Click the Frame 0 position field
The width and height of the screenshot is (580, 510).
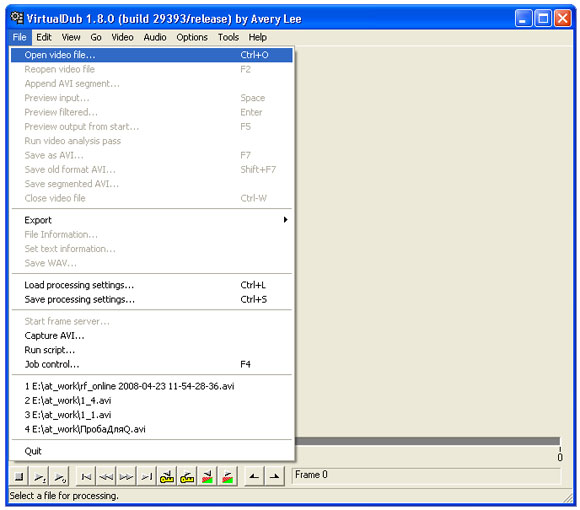pos(426,475)
